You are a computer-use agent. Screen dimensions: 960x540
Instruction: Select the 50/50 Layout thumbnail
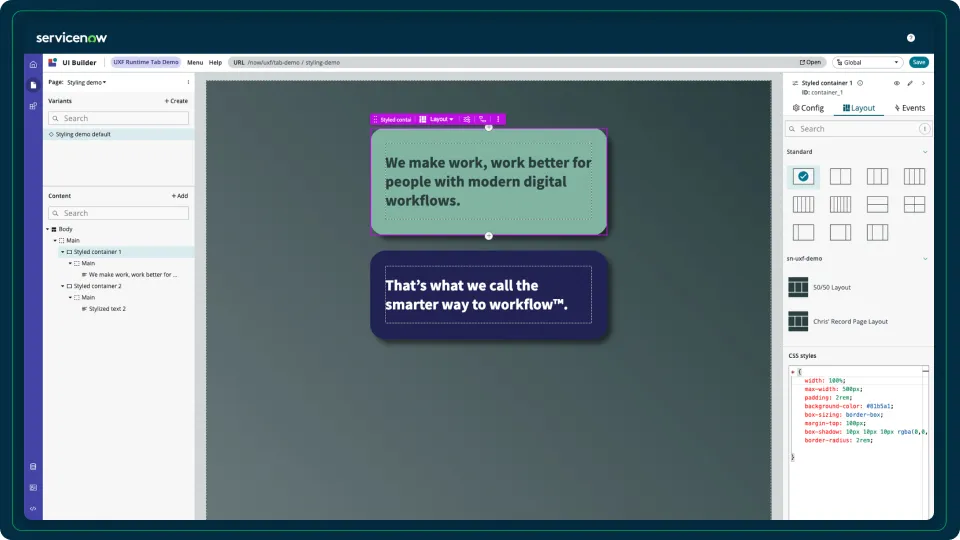coord(798,287)
